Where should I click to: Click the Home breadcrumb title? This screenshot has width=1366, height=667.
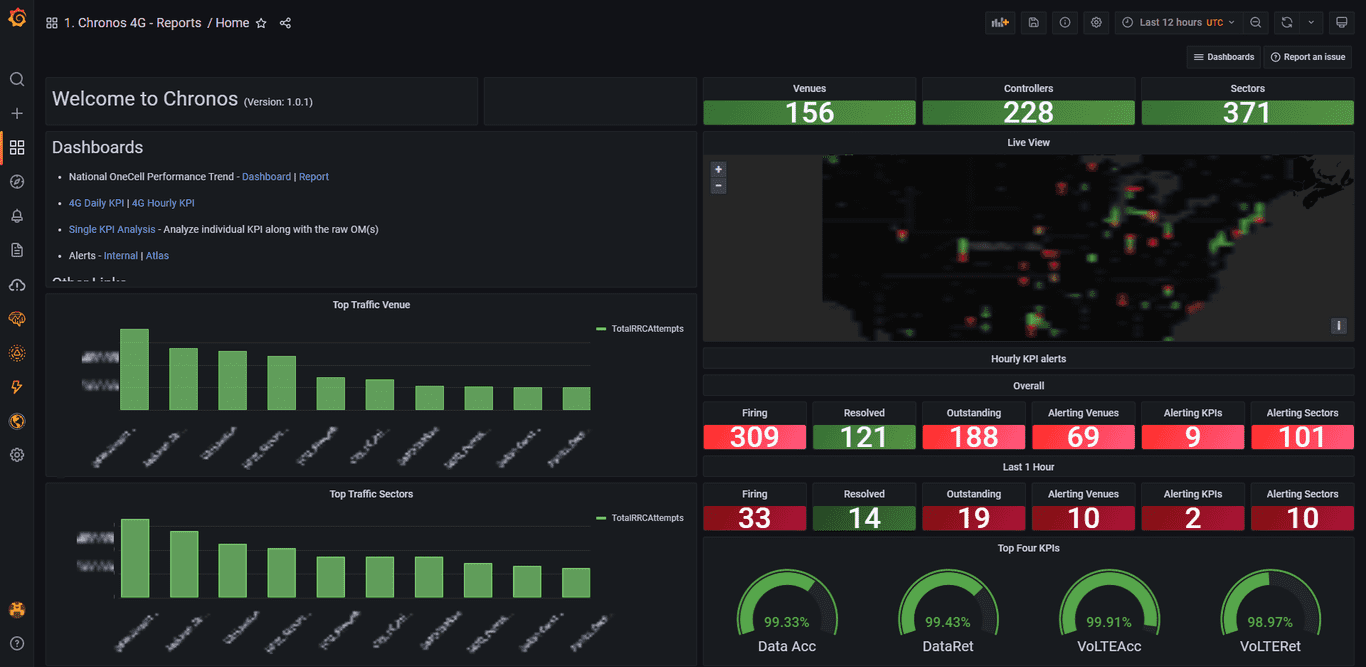tap(232, 23)
